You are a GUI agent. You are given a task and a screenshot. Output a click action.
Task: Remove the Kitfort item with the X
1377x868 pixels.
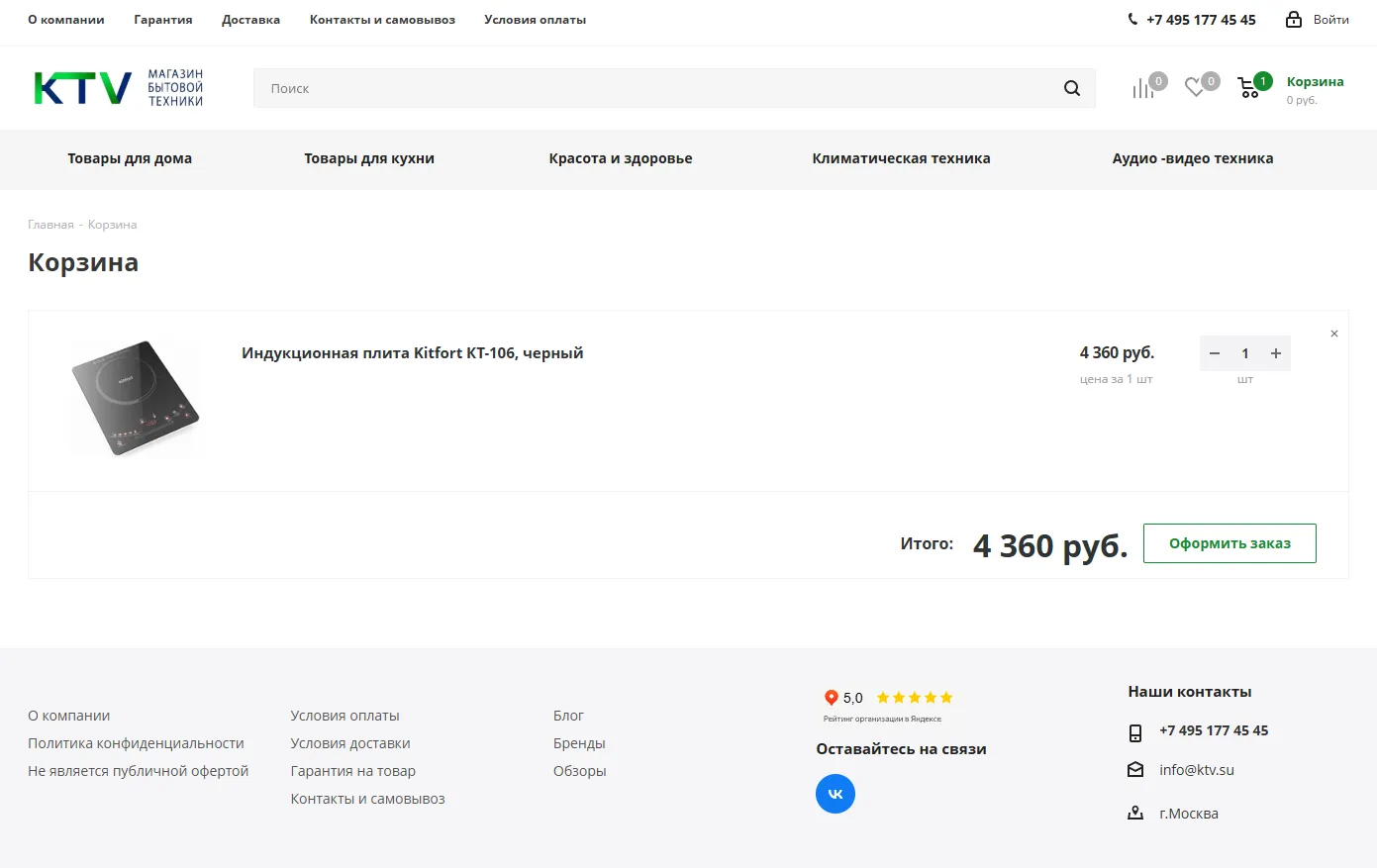coord(1333,334)
